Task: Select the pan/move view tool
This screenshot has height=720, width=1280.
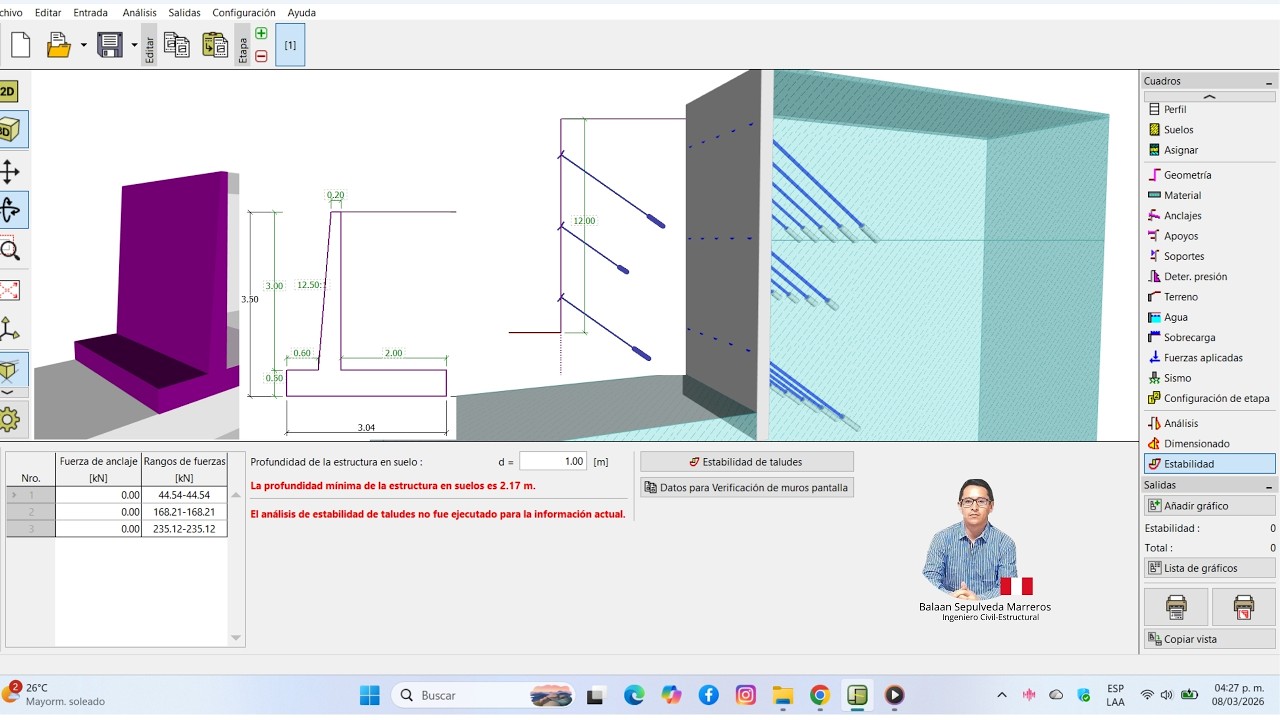Action: pyautogui.click(x=9, y=171)
